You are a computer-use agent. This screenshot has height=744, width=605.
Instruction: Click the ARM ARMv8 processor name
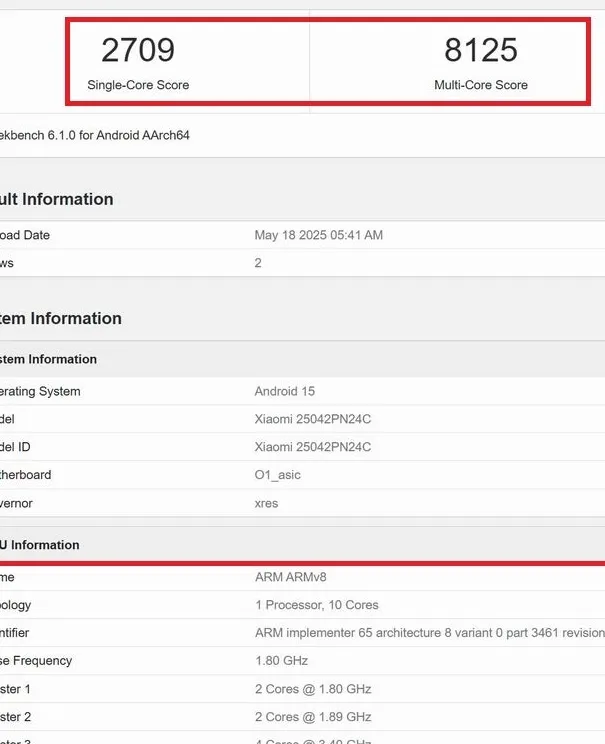pyautogui.click(x=289, y=577)
